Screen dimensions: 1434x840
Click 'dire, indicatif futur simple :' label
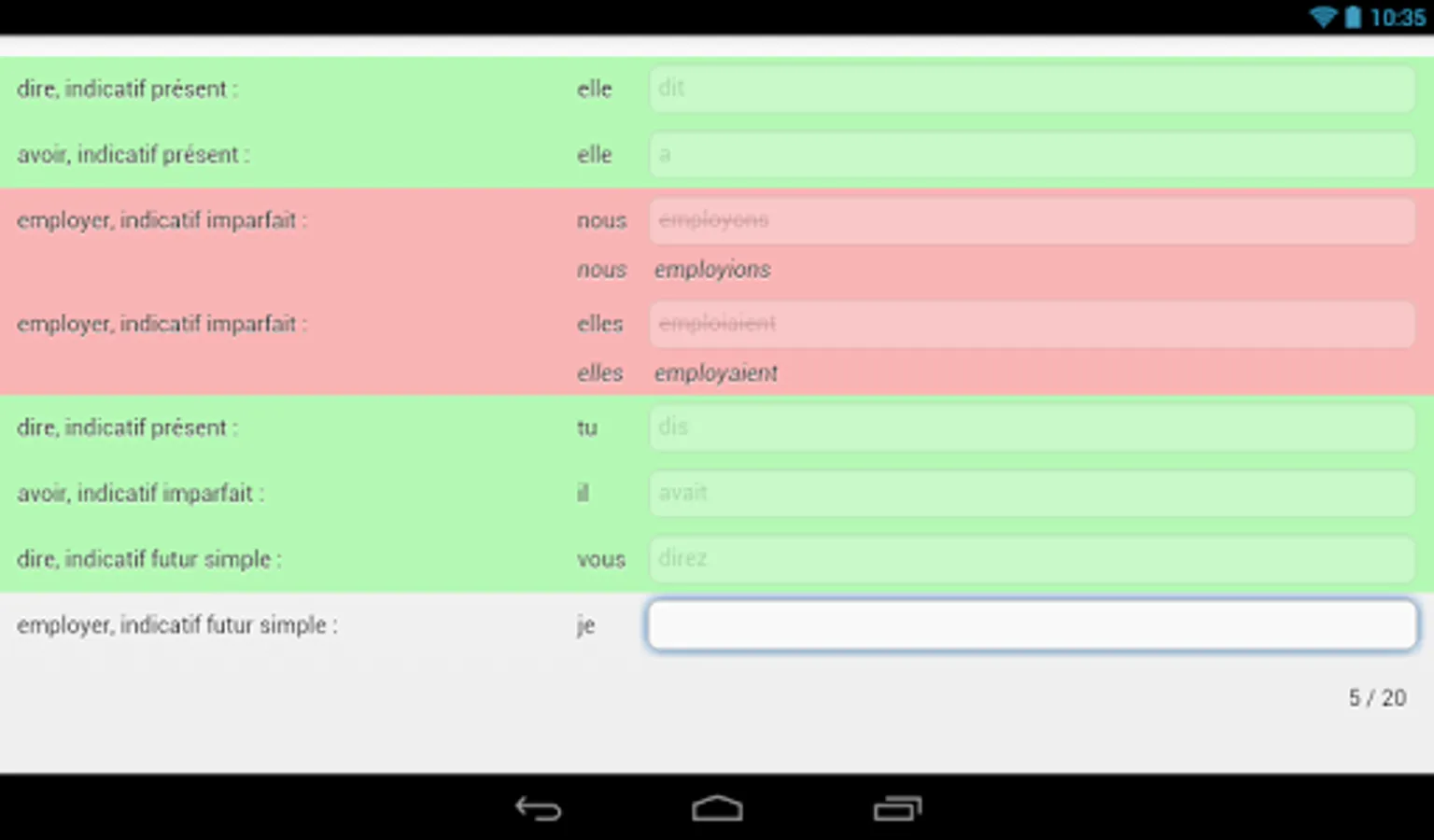pyautogui.click(x=149, y=559)
